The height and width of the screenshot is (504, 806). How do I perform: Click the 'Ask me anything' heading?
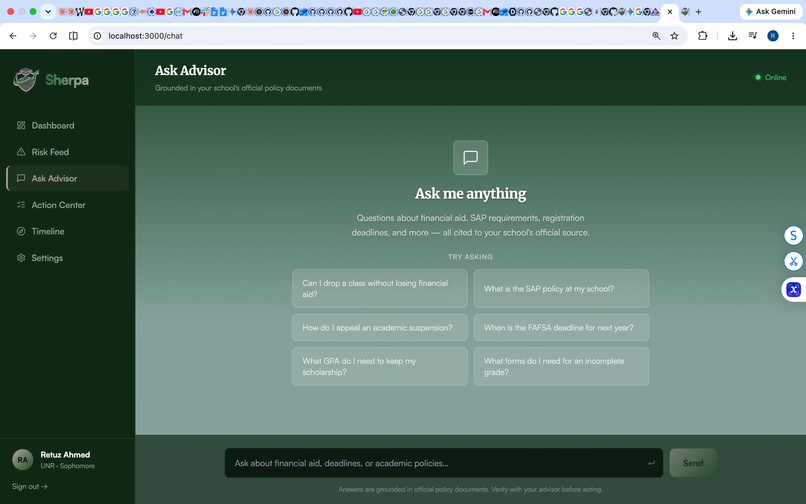(470, 193)
